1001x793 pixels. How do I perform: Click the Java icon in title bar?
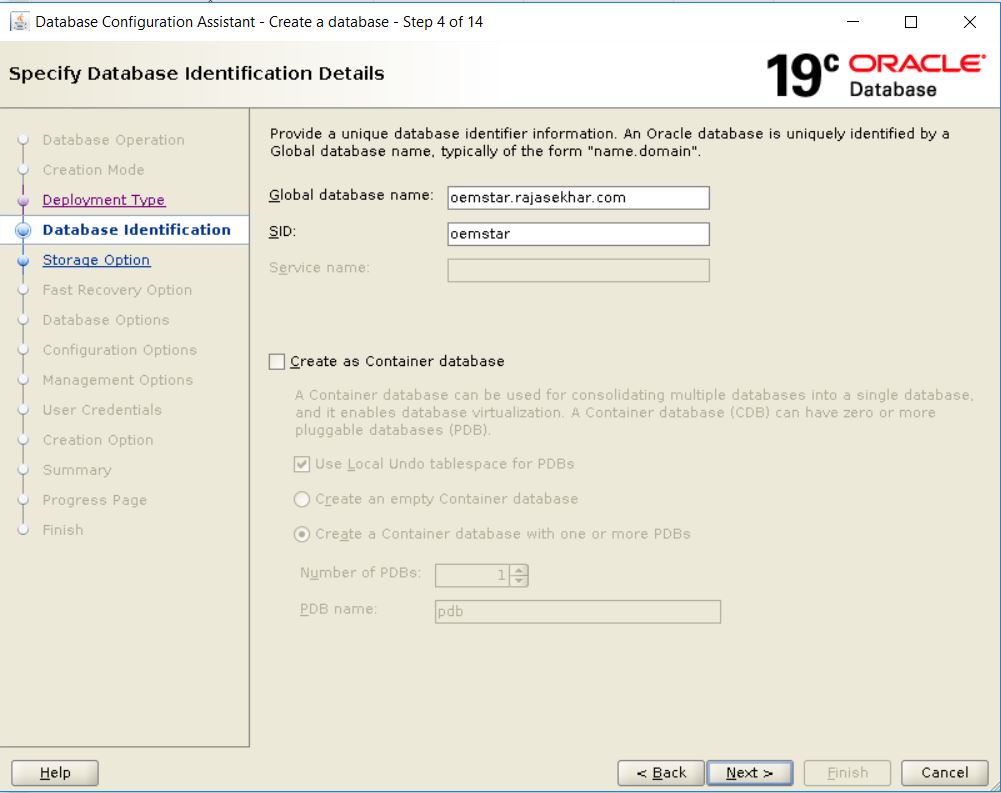(19, 22)
